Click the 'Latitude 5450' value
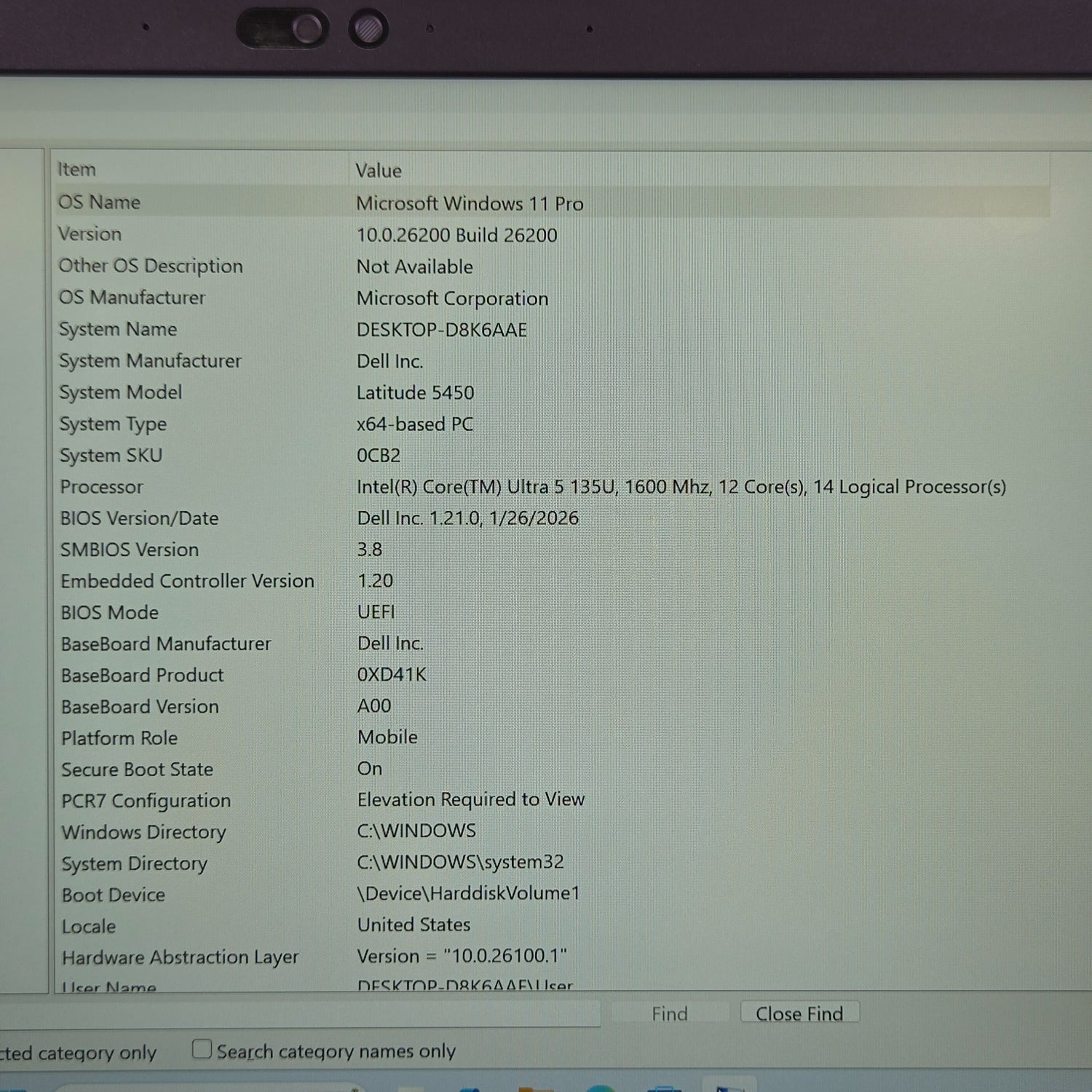Image resolution: width=1092 pixels, height=1092 pixels. pos(415,392)
